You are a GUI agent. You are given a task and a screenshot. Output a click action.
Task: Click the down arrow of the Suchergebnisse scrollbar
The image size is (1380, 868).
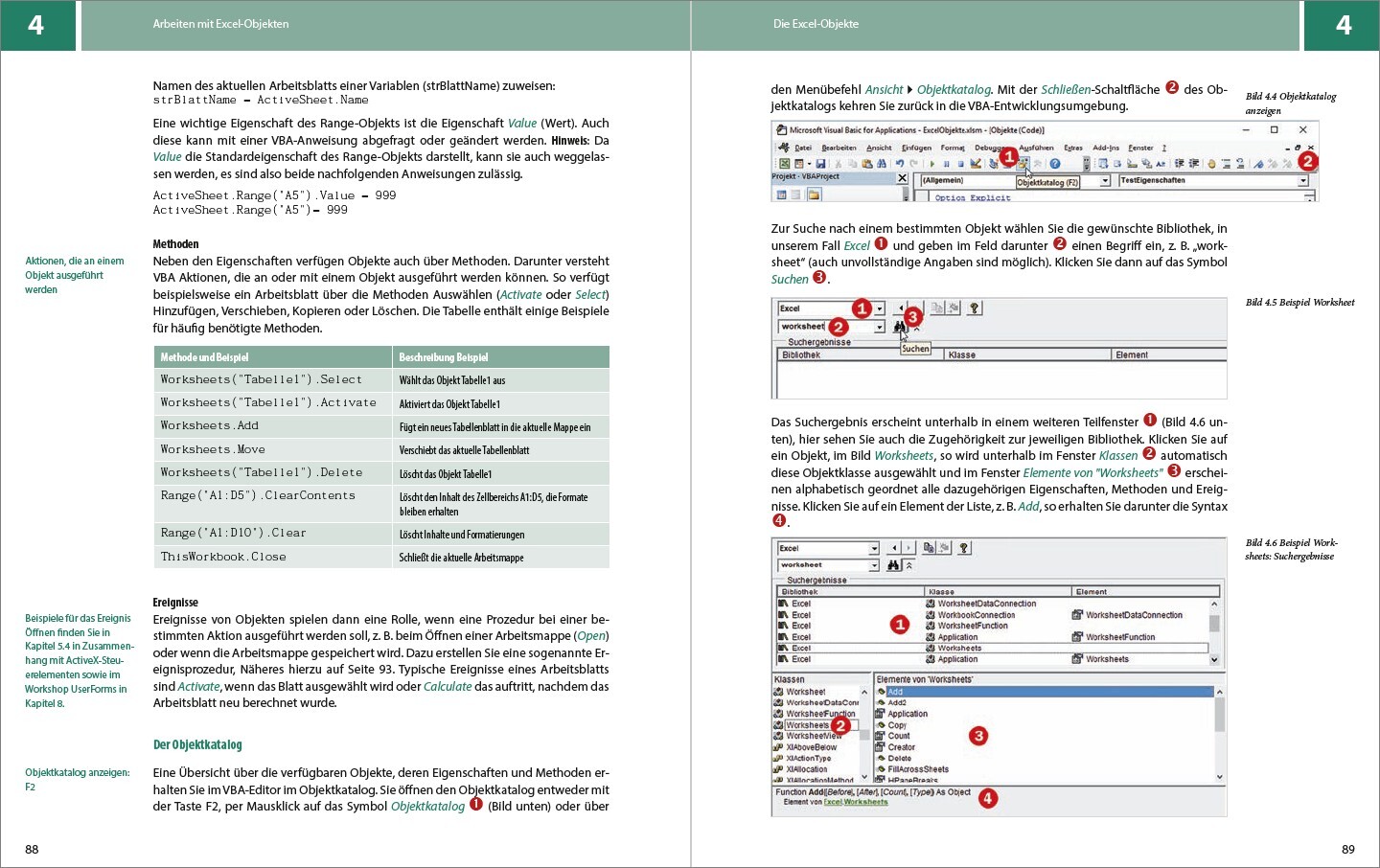[1214, 659]
